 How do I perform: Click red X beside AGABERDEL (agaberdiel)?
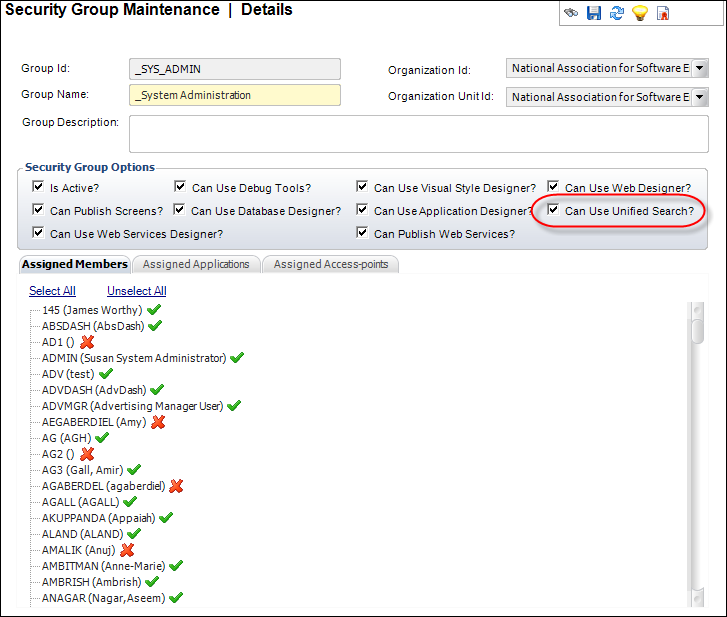click(x=176, y=486)
